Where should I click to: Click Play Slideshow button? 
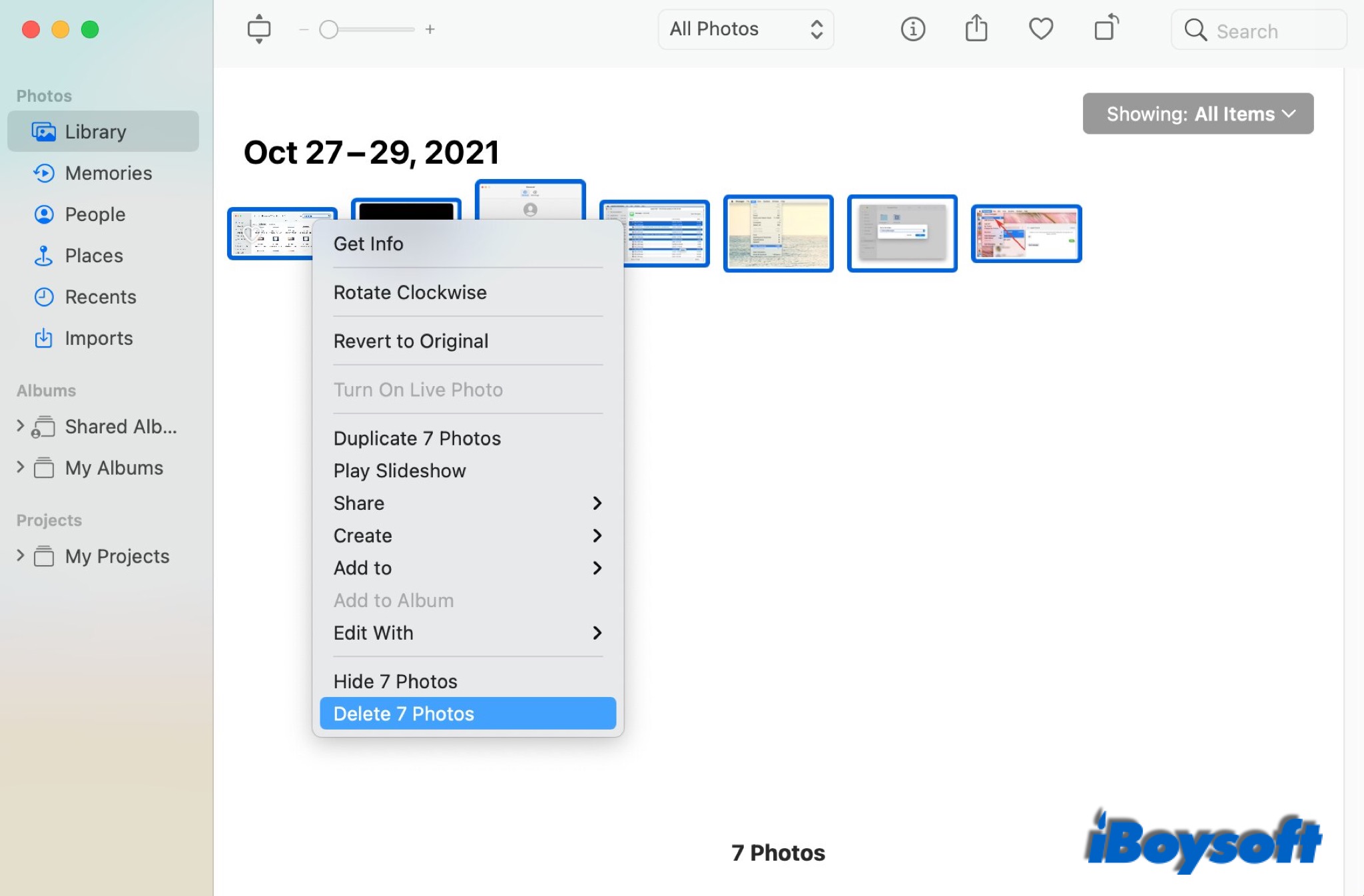point(399,470)
